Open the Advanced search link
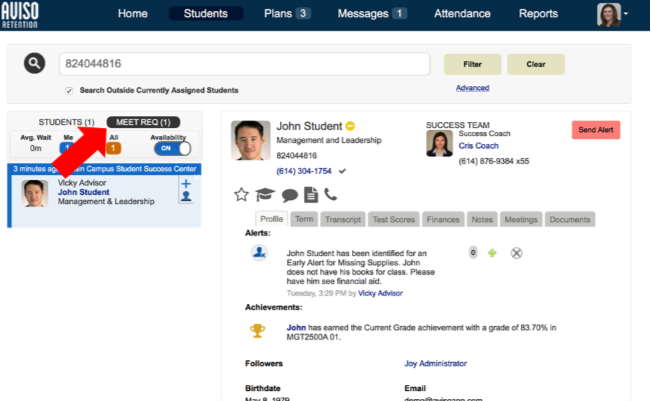This screenshot has height=401, width=651. 472,88
